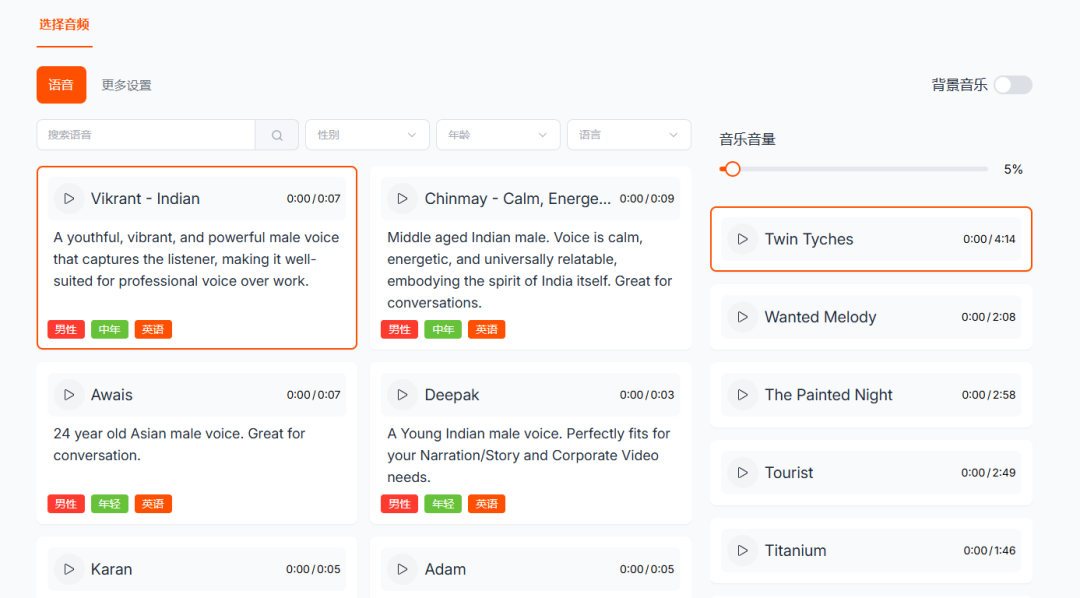1080x598 pixels.
Task: Click the 男性 tag on Awais card
Action: click(x=66, y=504)
